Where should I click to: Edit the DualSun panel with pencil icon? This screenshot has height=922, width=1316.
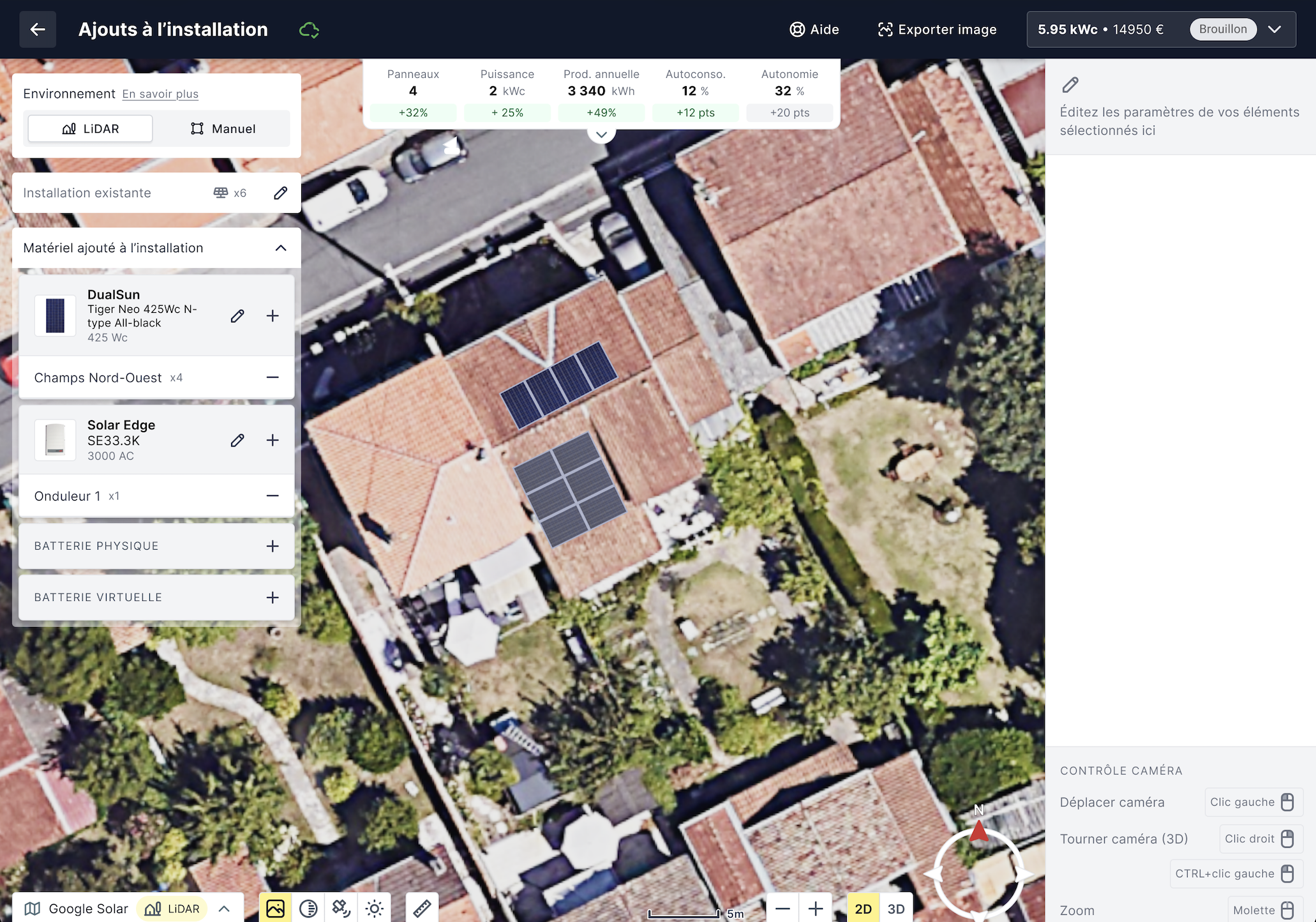coord(237,315)
